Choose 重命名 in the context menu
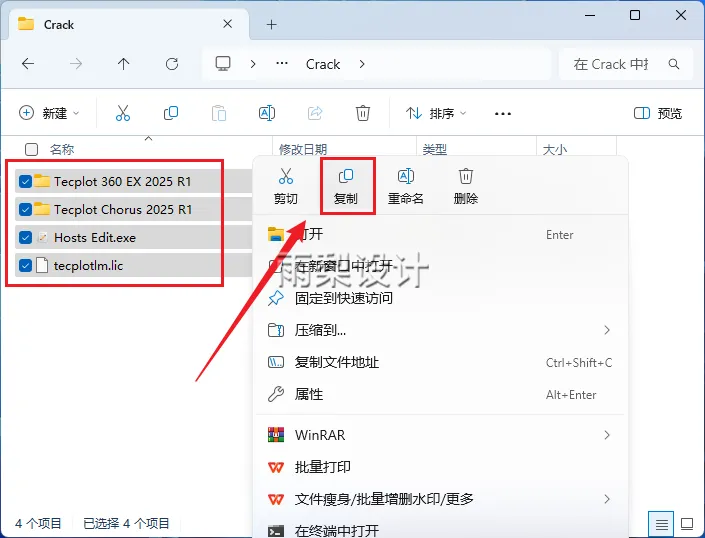 pos(406,186)
